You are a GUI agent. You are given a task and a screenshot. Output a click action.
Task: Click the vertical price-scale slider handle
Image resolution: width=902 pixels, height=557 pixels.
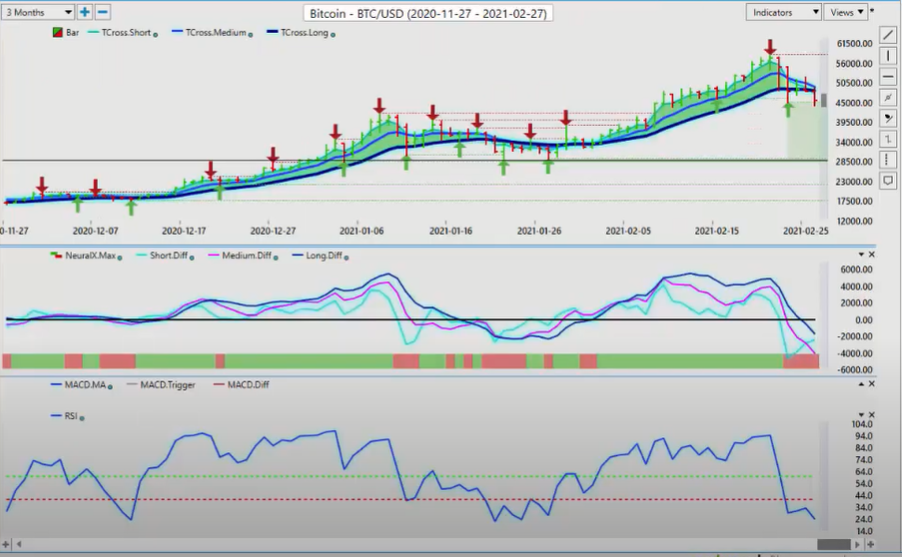click(824, 100)
